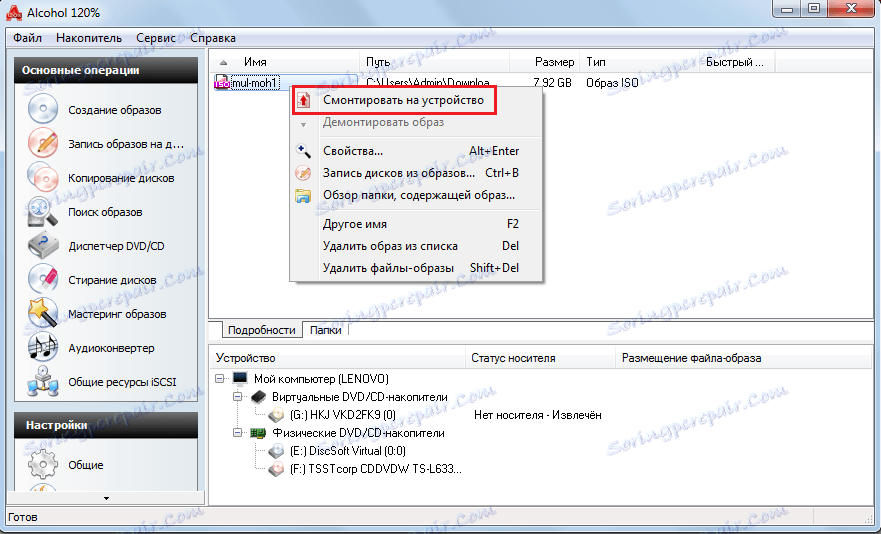Click the iSCSI shared resources icon
This screenshot has height=534, width=881.
tap(43, 381)
